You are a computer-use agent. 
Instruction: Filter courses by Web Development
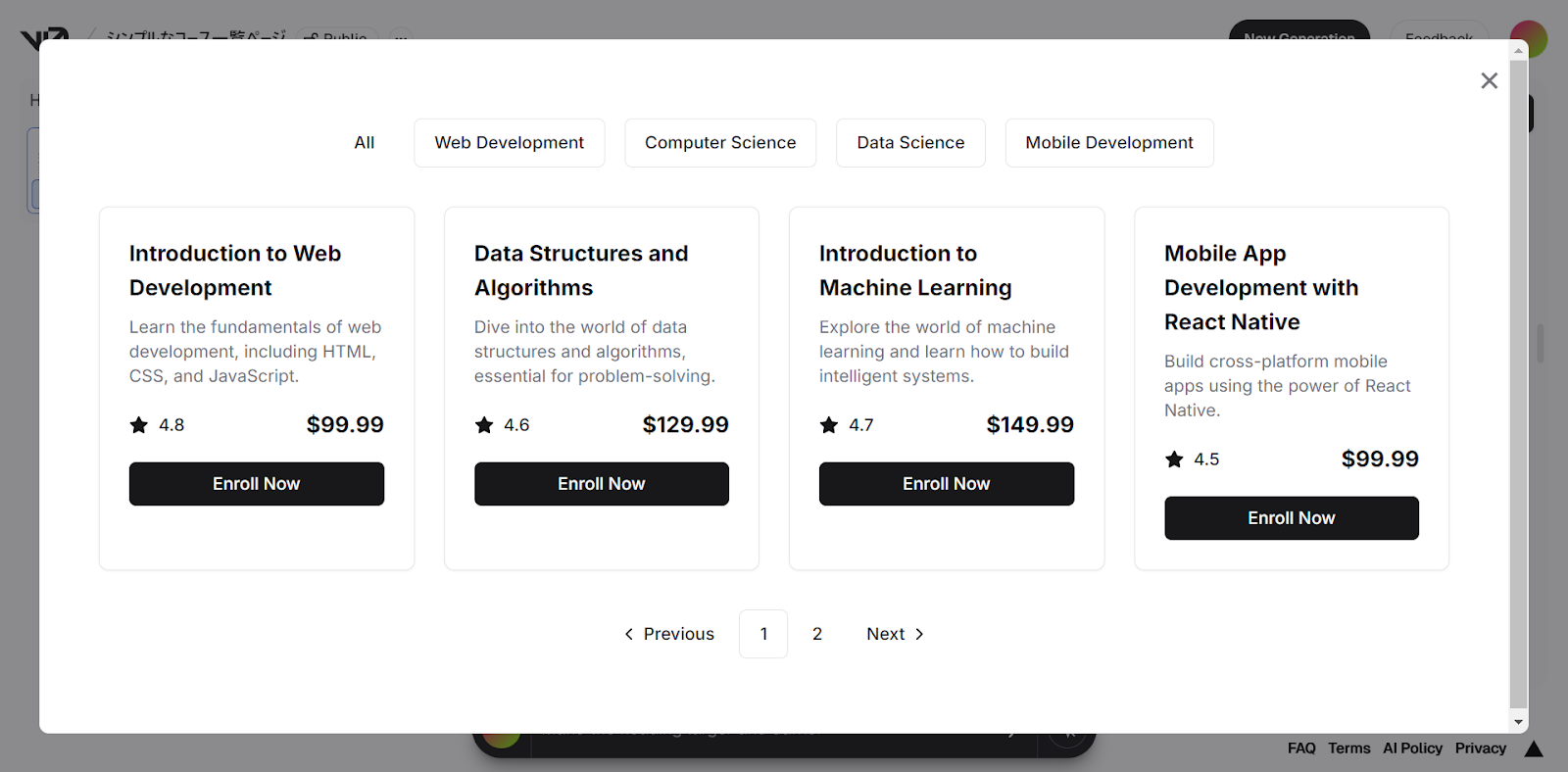click(x=509, y=143)
